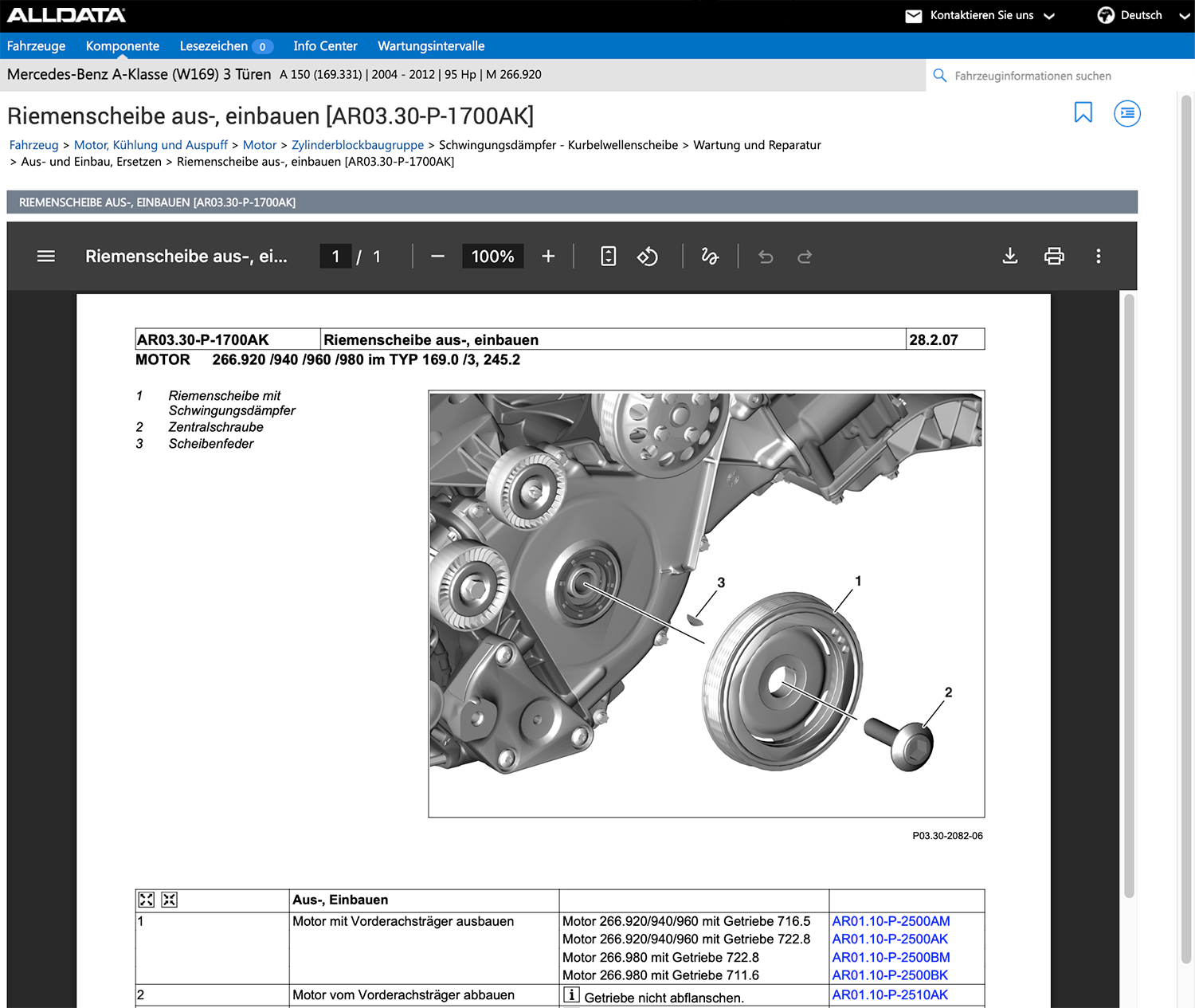Open the article contents list icon
Viewport: 1195px width, 1008px height.
1127,113
